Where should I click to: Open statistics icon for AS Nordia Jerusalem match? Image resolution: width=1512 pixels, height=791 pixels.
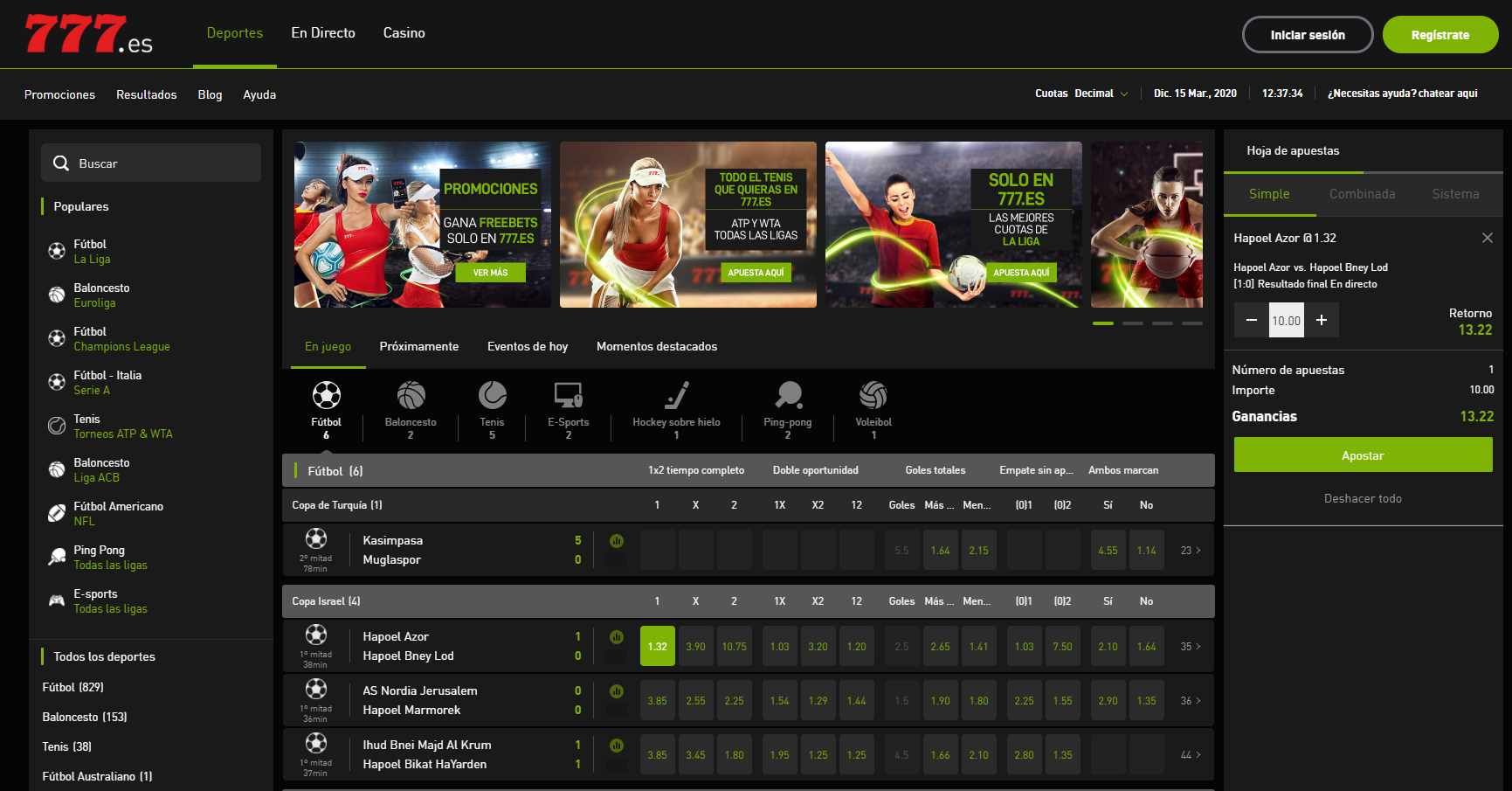pyautogui.click(x=617, y=691)
